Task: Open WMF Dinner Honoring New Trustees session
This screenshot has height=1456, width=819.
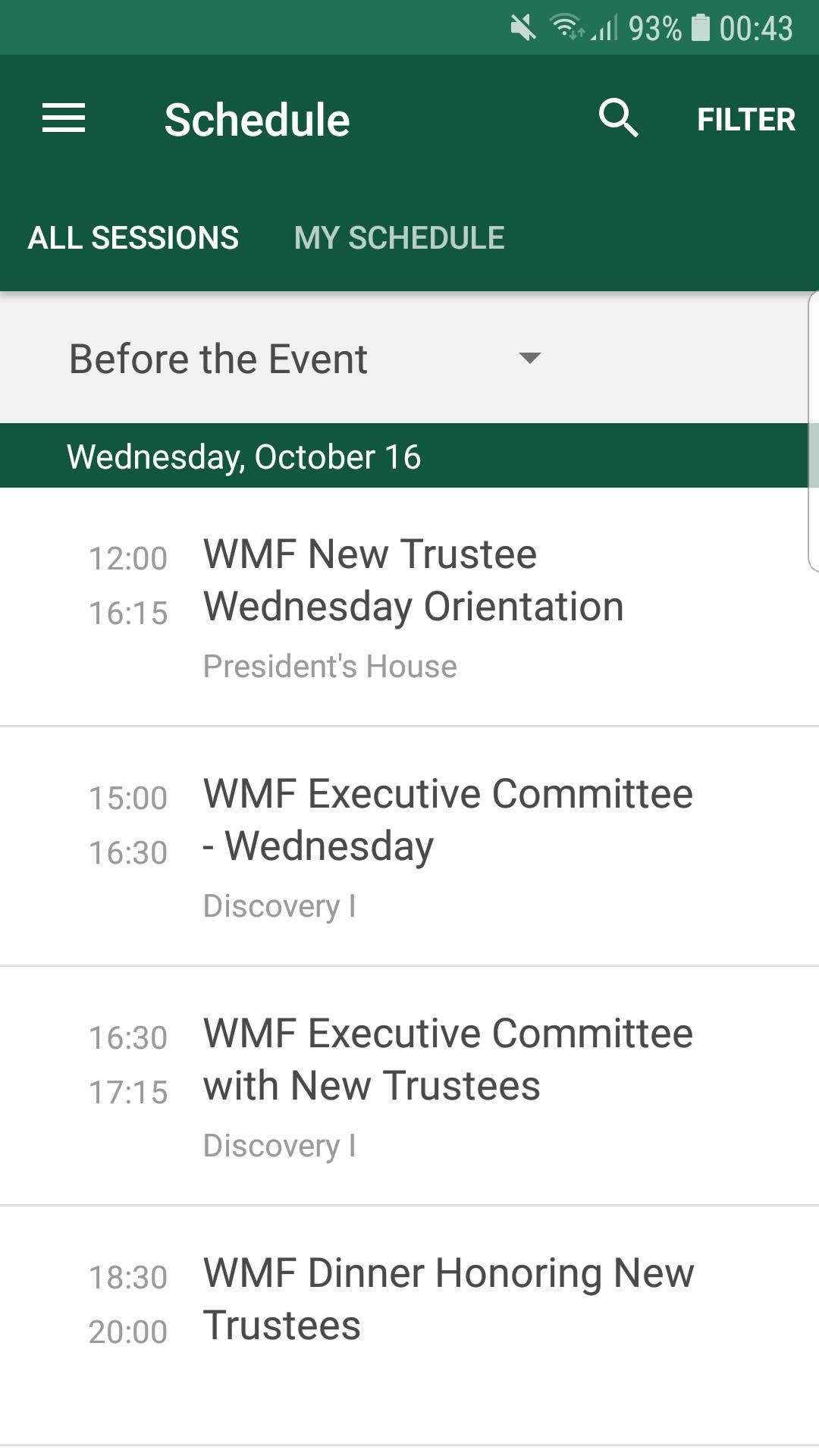Action: click(x=447, y=1299)
